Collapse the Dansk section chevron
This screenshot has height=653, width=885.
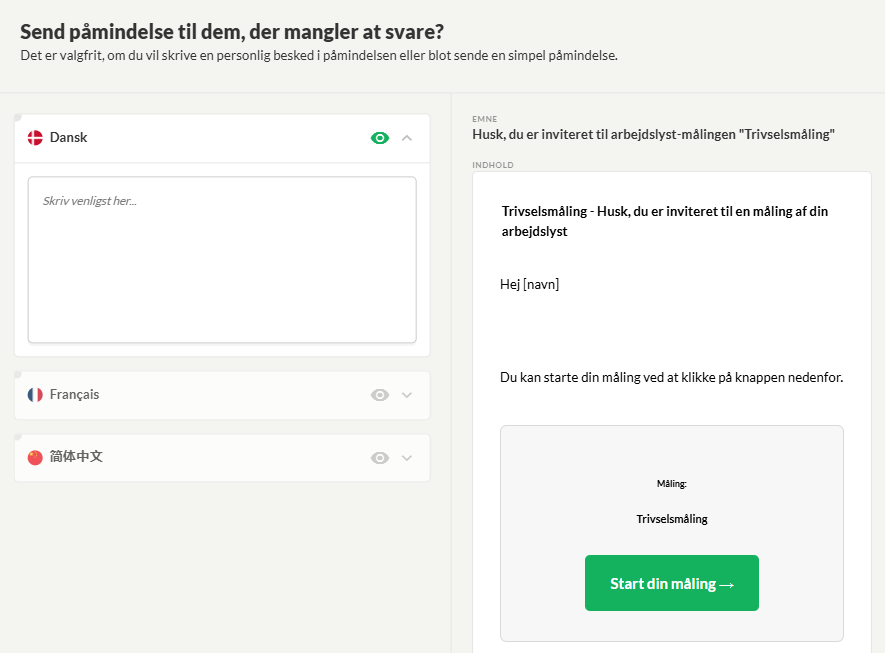407,138
